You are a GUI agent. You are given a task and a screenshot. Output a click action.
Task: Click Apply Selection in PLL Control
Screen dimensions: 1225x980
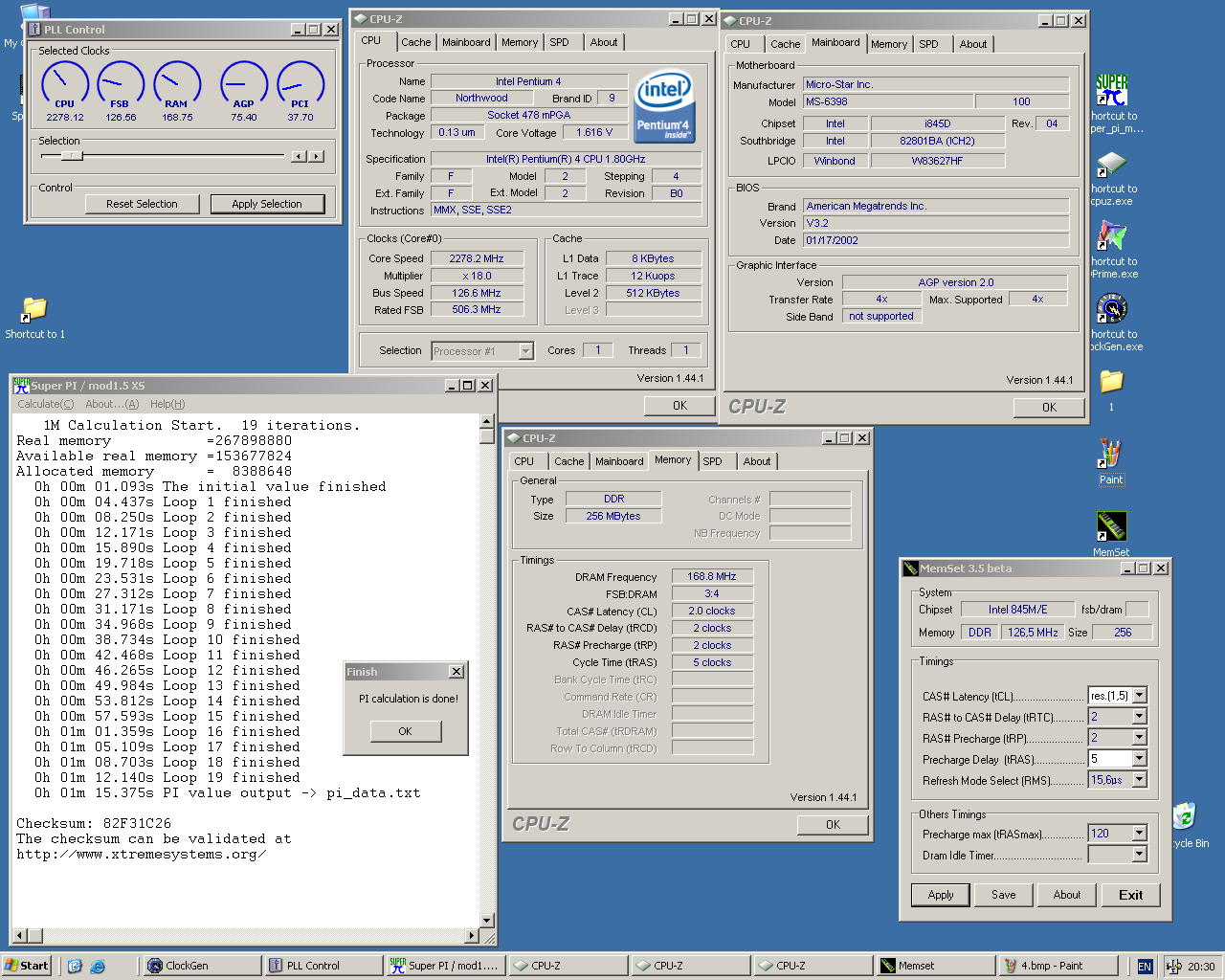(x=267, y=204)
